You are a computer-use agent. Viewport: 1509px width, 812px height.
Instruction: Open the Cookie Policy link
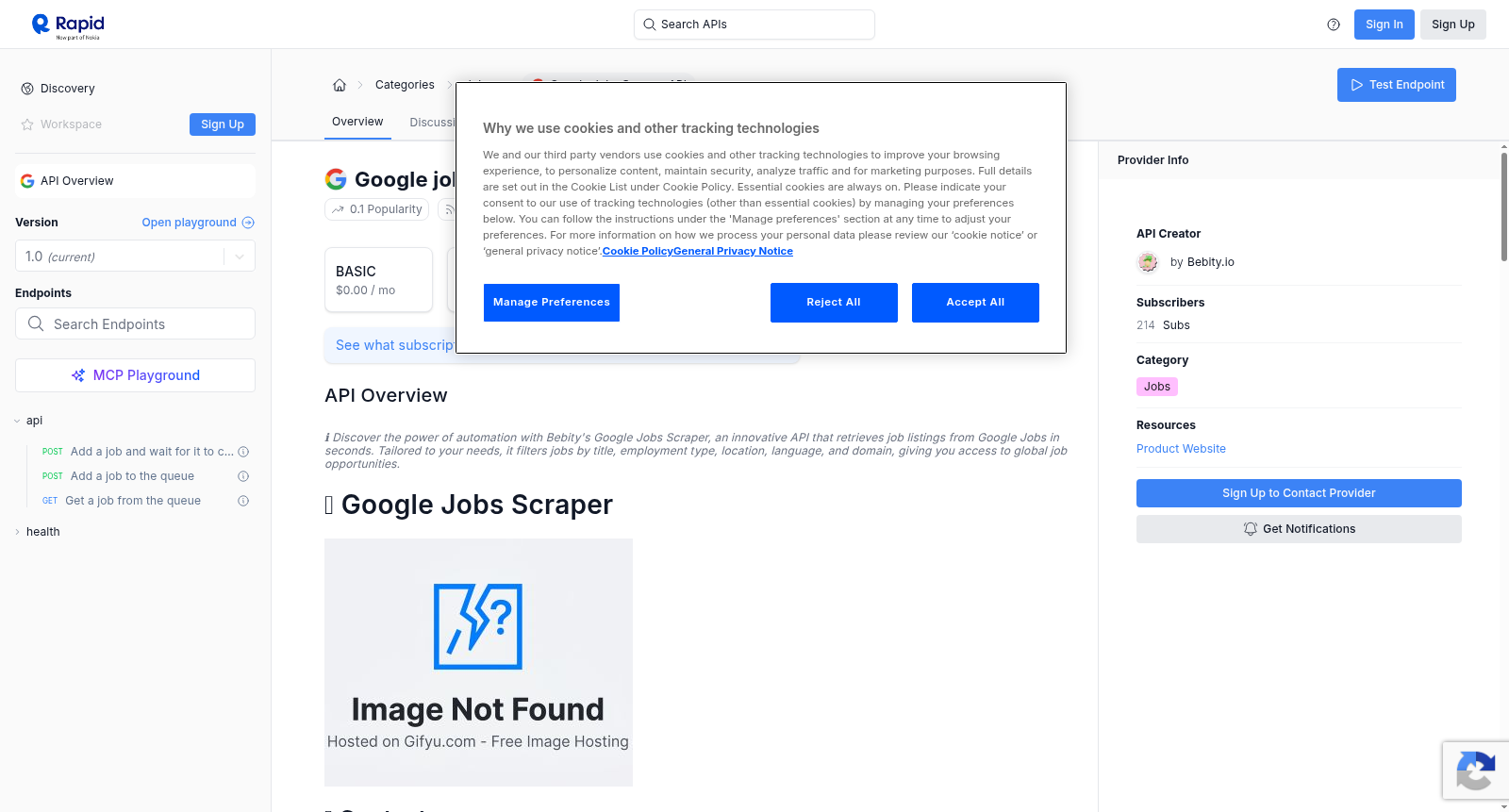coord(638,251)
